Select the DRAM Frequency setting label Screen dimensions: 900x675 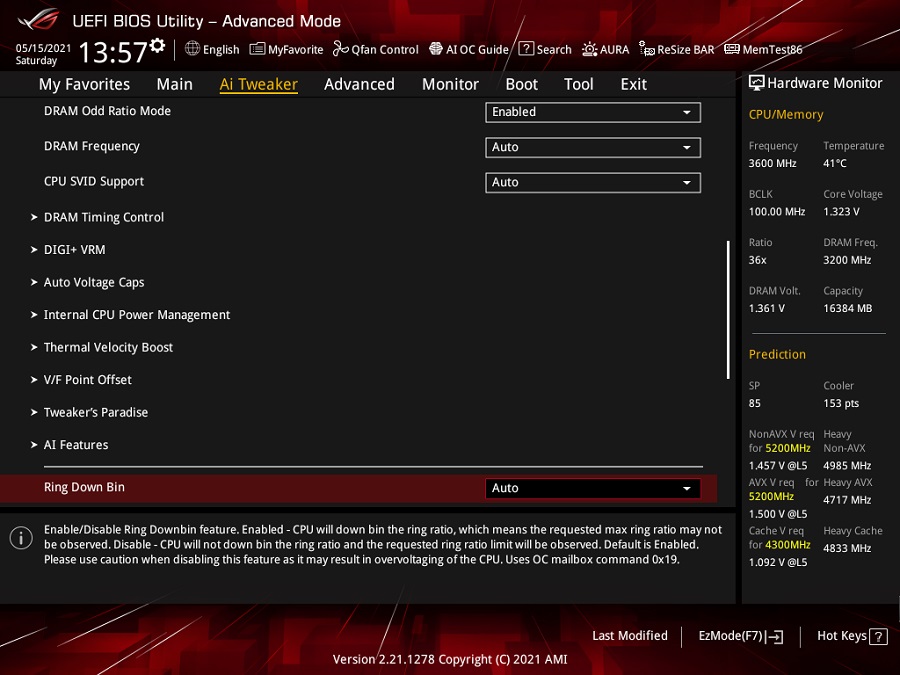click(x=92, y=146)
